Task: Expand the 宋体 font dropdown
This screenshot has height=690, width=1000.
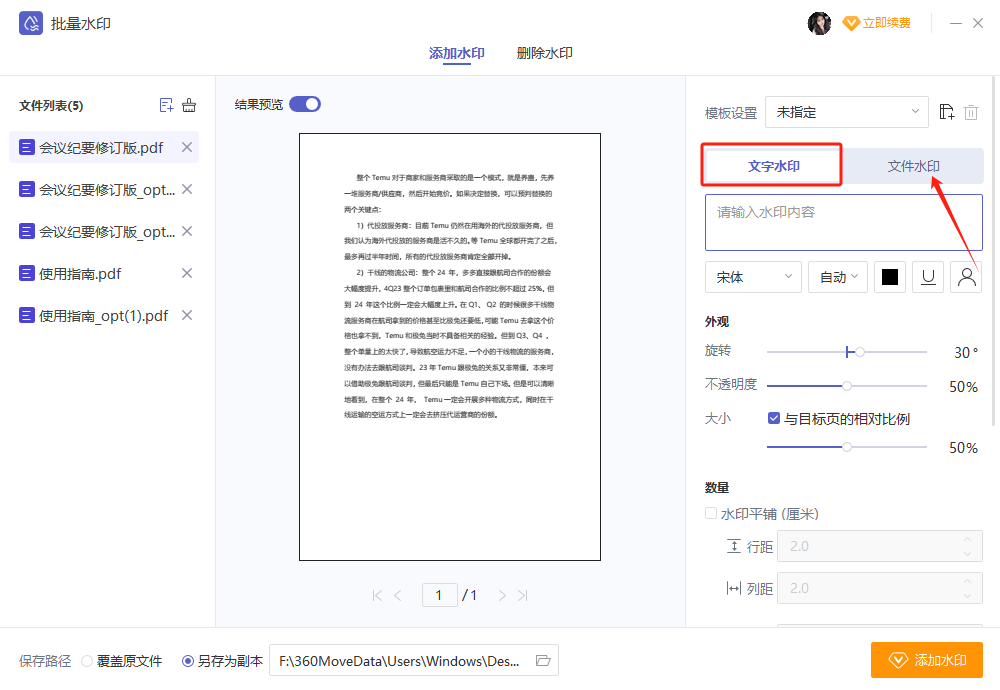Action: point(753,277)
